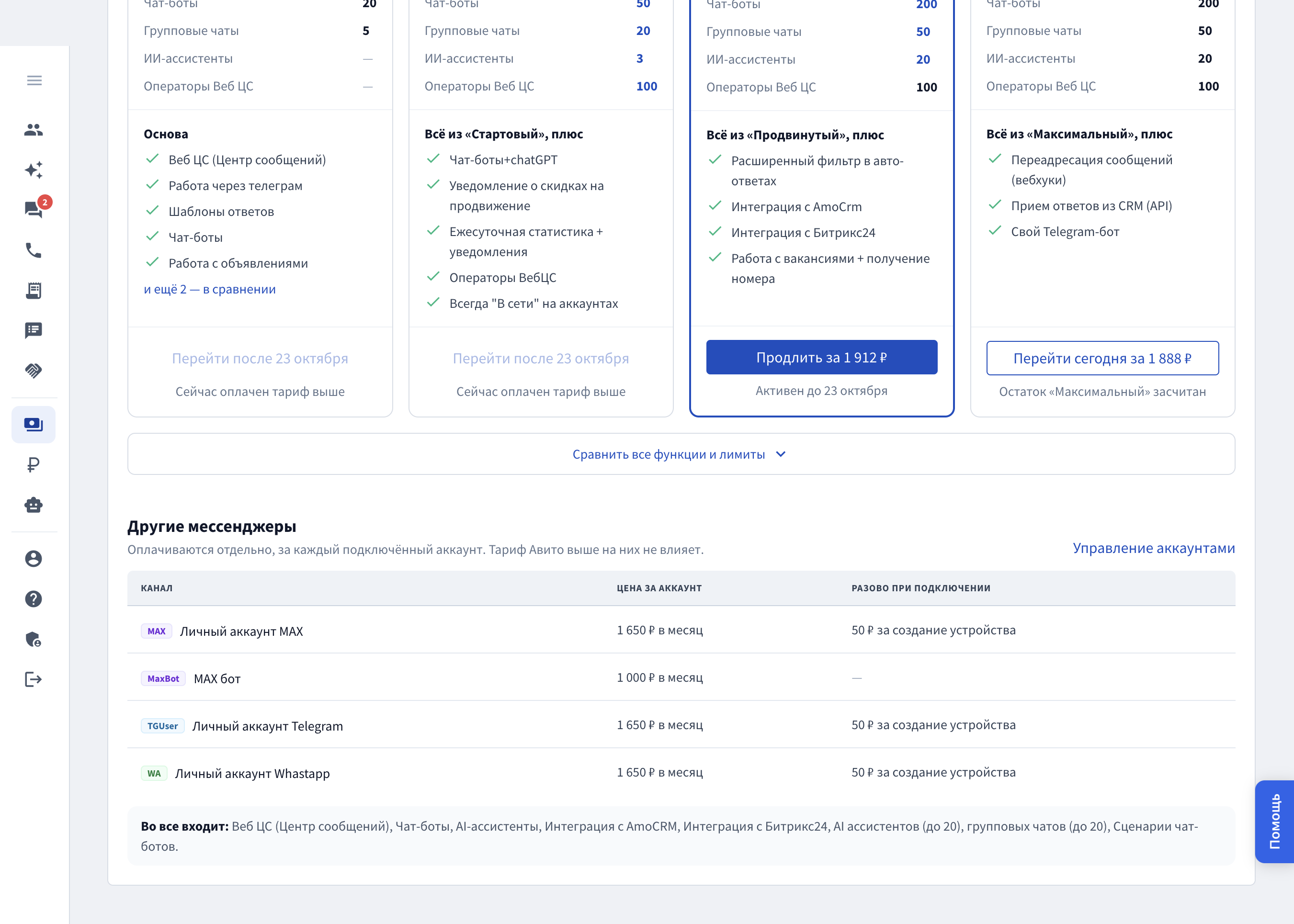Screen dimensions: 1294x924
Task: Click 'Личный аккаунт MAX' row text
Action: pyautogui.click(x=241, y=631)
